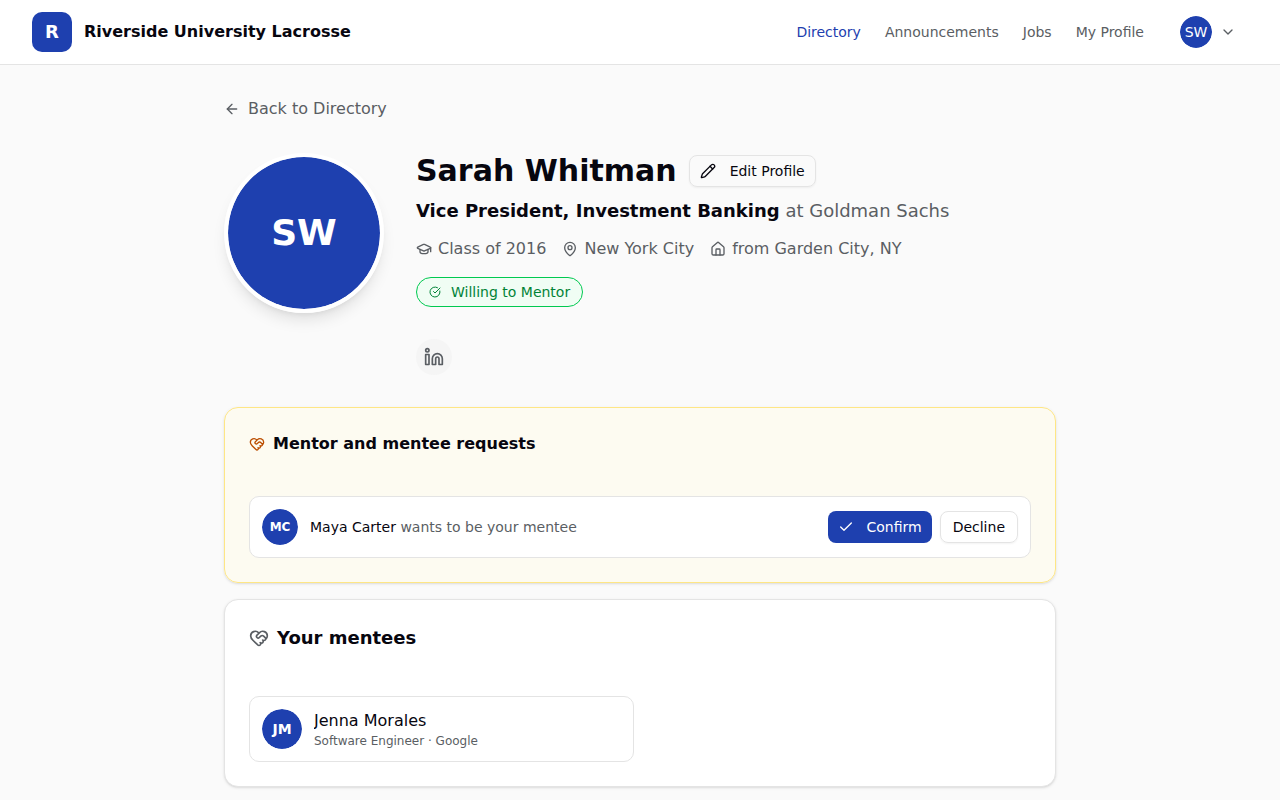Click the Sarah Whitman heading

tap(546, 170)
